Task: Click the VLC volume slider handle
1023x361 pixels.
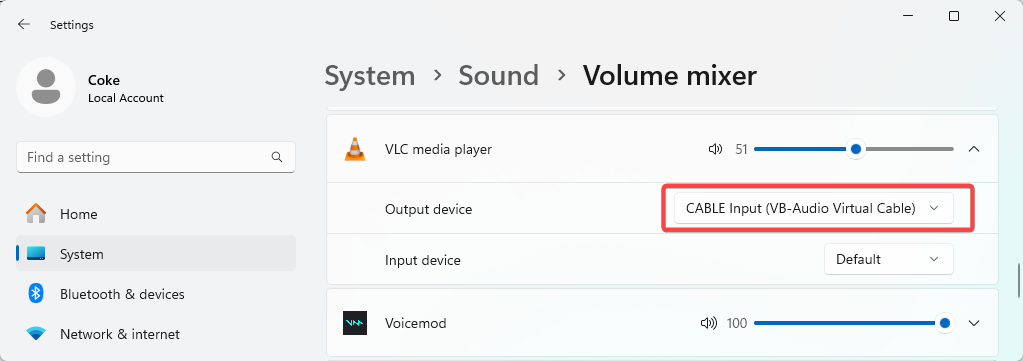Action: pos(856,149)
